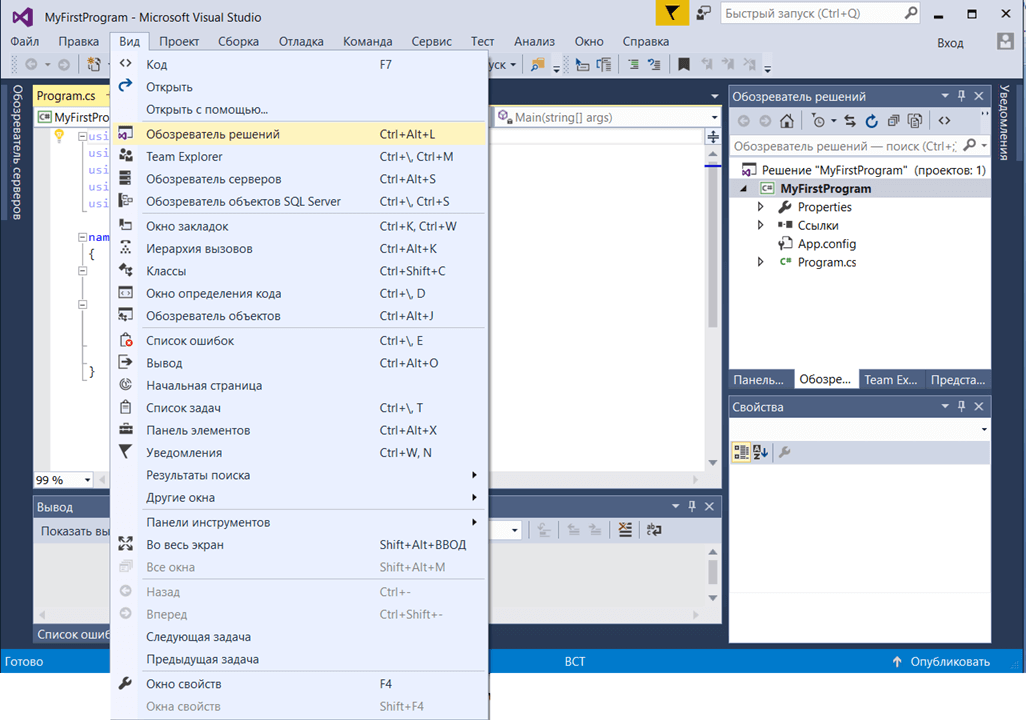
Task: Click the Categorized icon in Properties panel
Action: 741,452
